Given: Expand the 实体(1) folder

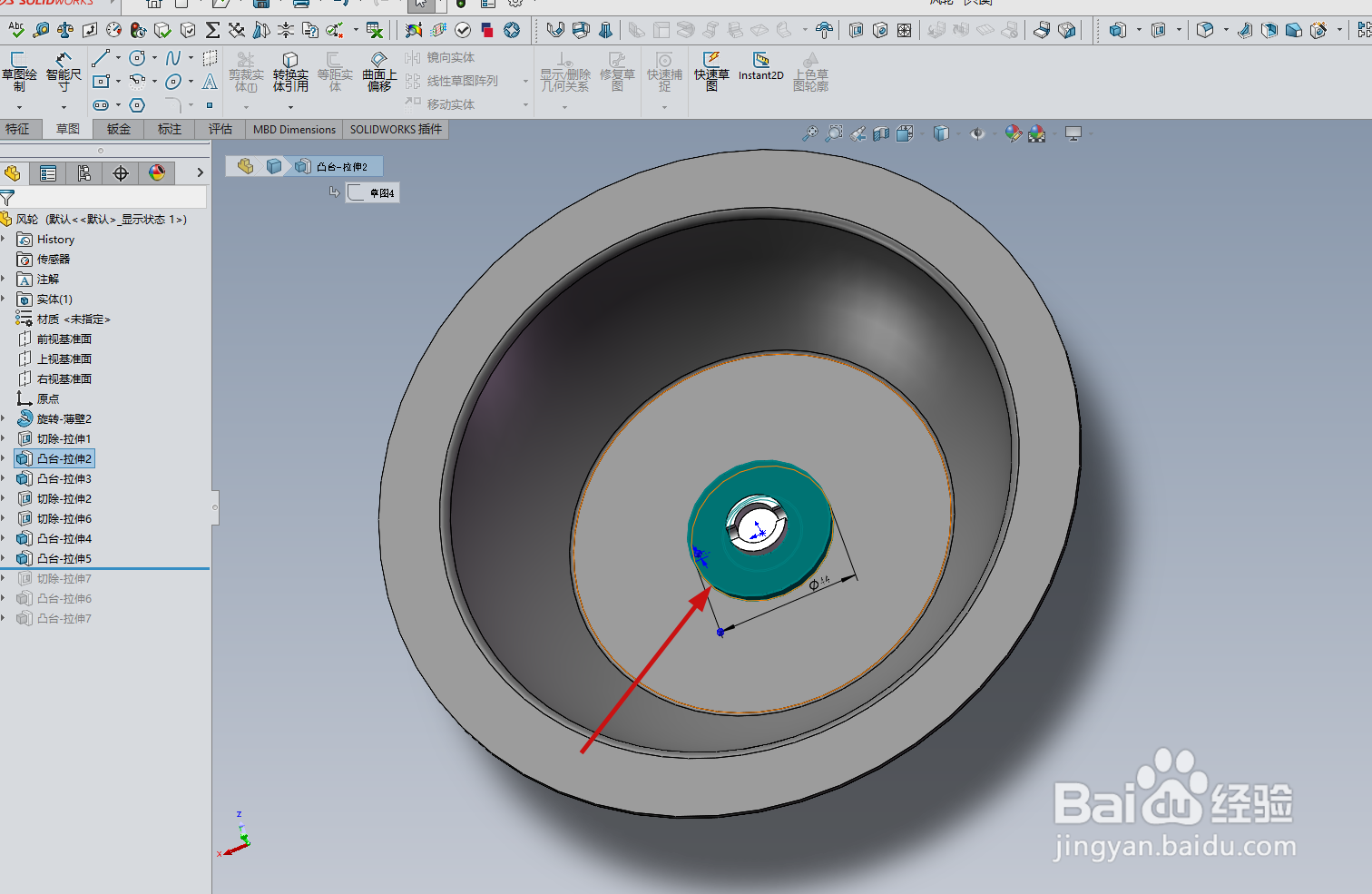Looking at the screenshot, I should pyautogui.click(x=5, y=300).
